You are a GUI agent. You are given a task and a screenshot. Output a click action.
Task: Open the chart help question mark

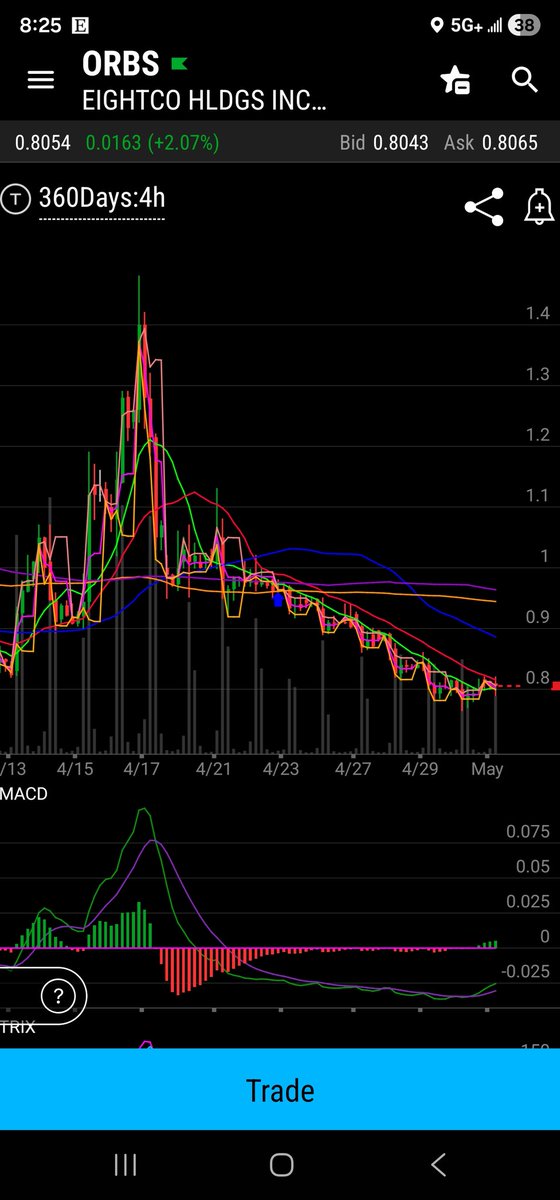pos(58,995)
